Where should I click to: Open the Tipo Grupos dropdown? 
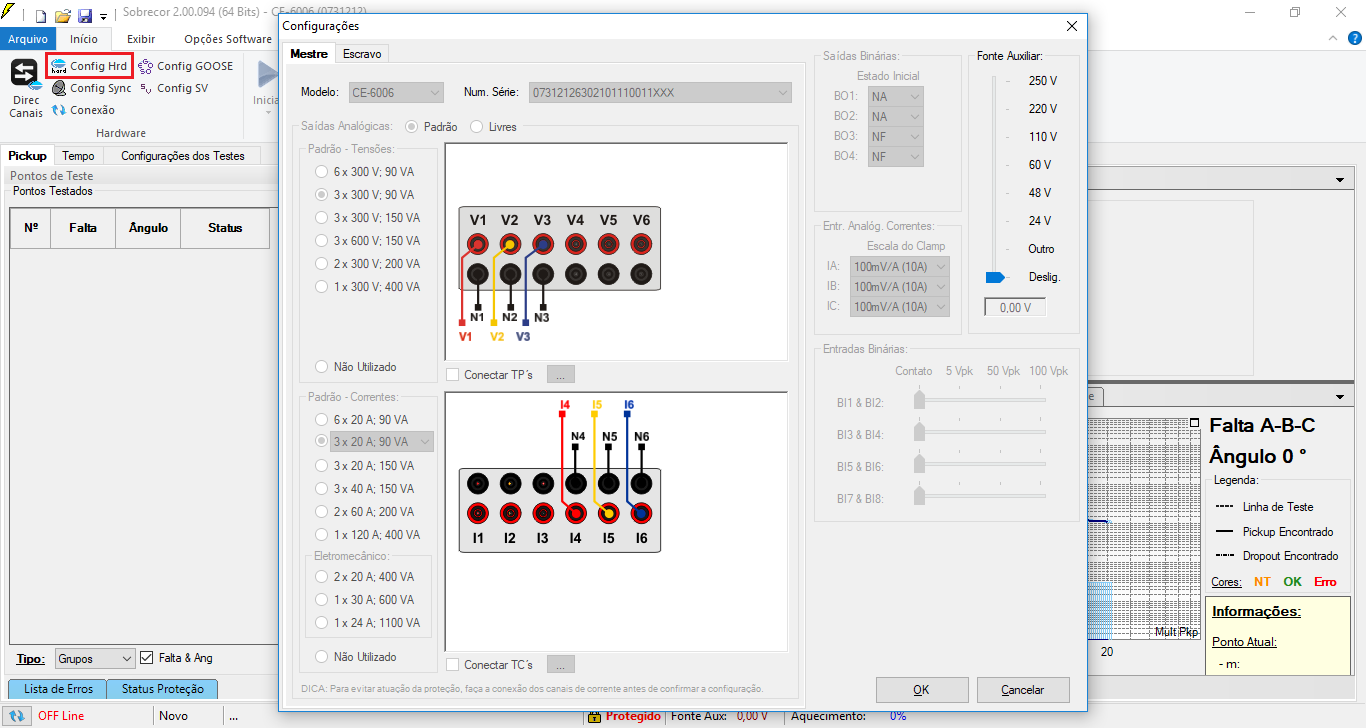click(95, 659)
